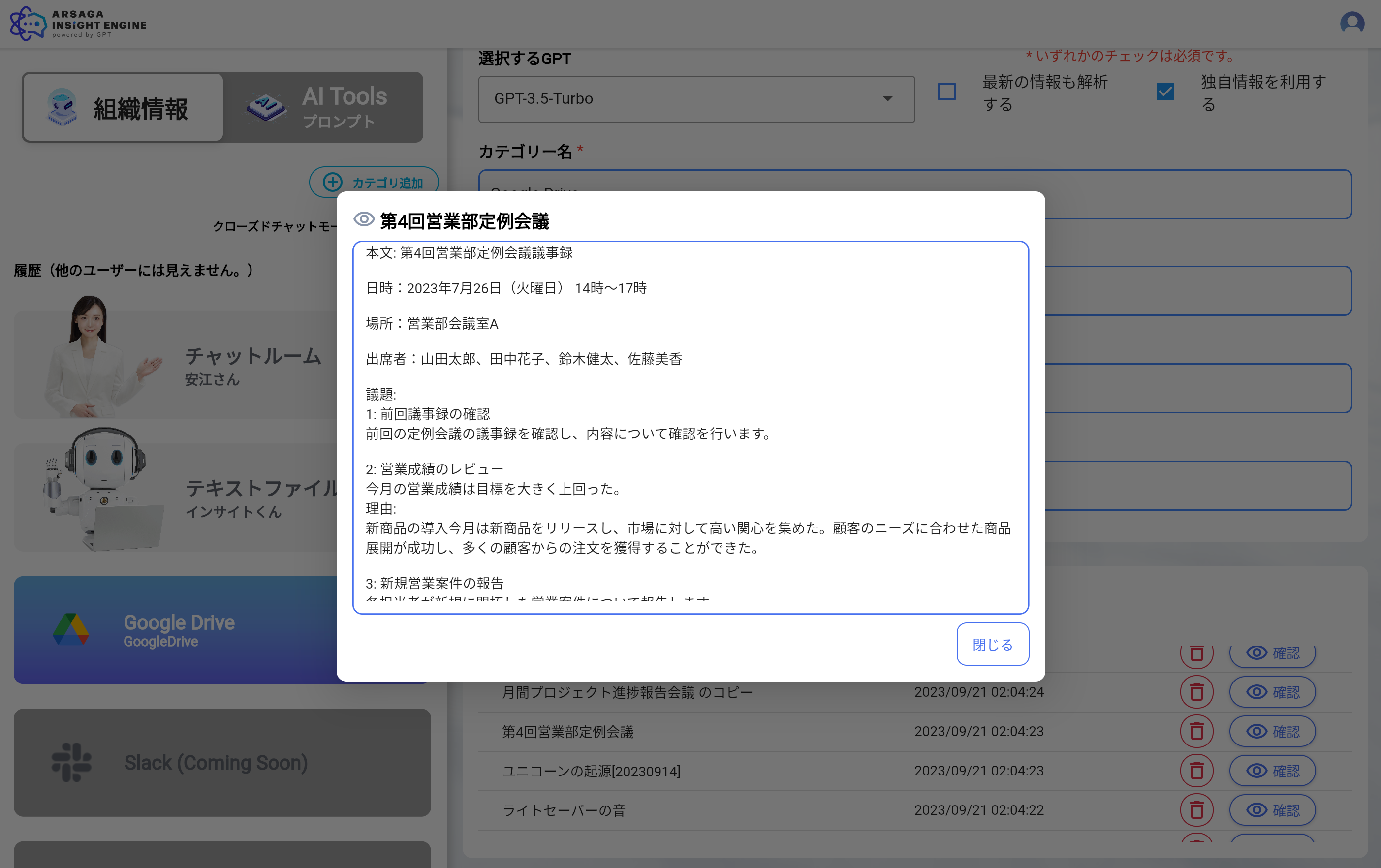The height and width of the screenshot is (868, 1381).
Task: Click the カテゴリ追加 button
Action: (x=374, y=183)
